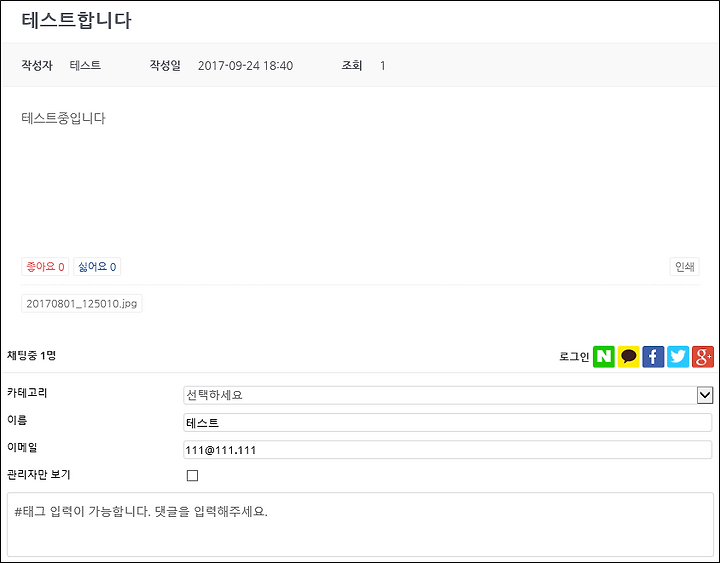This screenshot has width=720, height=563.
Task: Click the date 2017-09-24 18:40
Action: pyautogui.click(x=245, y=66)
